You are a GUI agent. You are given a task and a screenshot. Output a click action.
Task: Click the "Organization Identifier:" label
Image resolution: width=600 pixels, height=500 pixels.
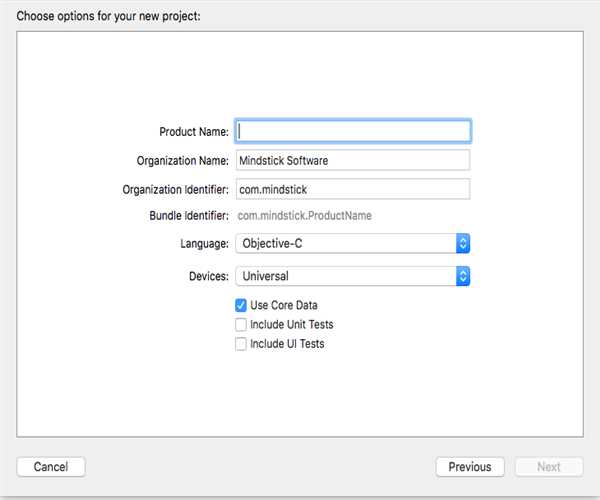(x=176, y=189)
